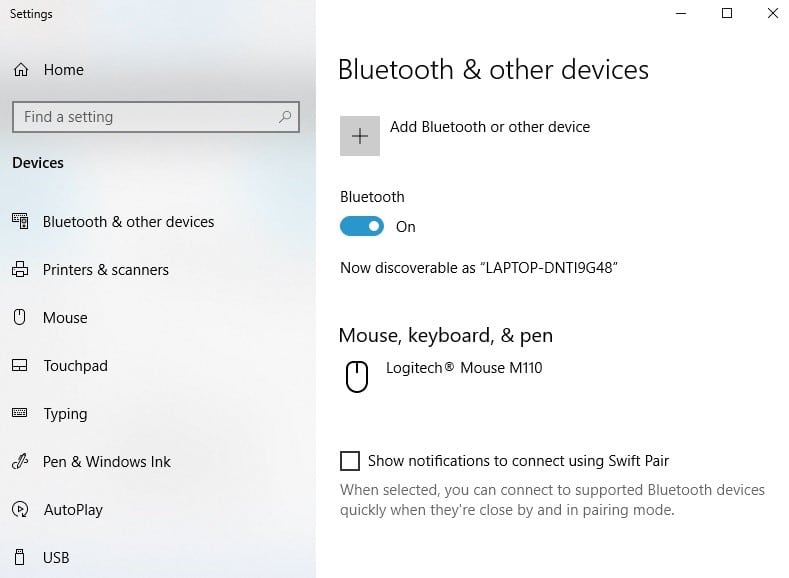
Task: Click the Home icon in sidebar
Action: (20, 70)
